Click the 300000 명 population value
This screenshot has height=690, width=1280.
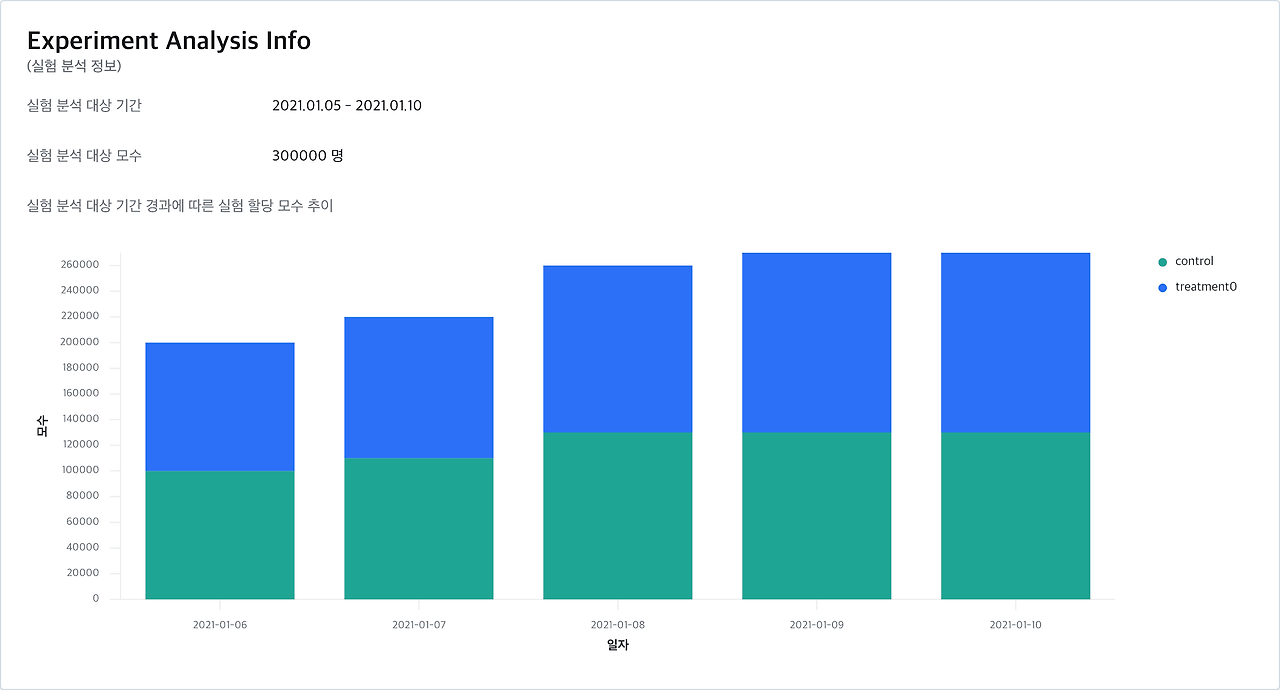coord(308,156)
